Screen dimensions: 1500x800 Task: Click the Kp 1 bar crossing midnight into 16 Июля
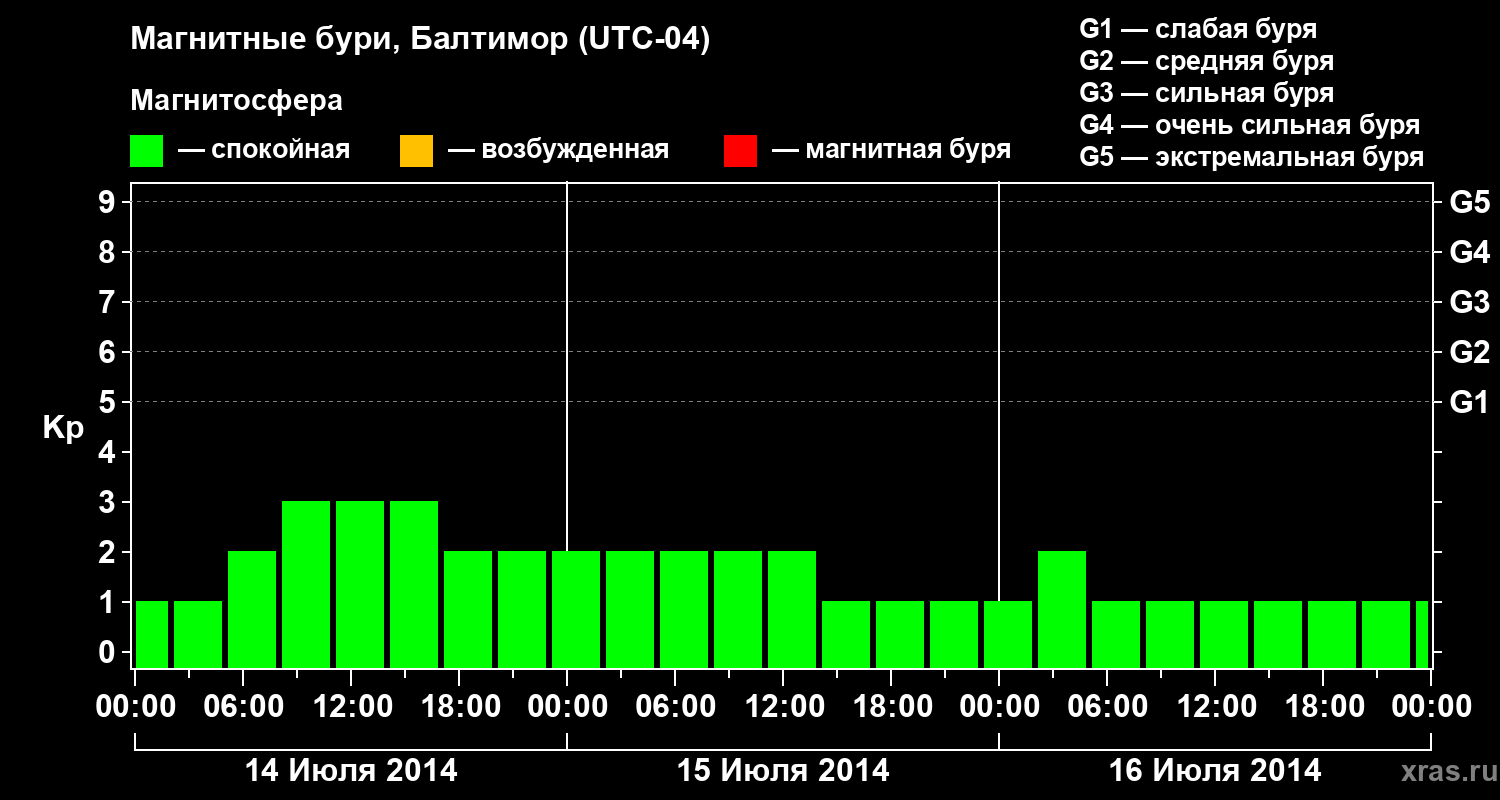tap(1008, 634)
